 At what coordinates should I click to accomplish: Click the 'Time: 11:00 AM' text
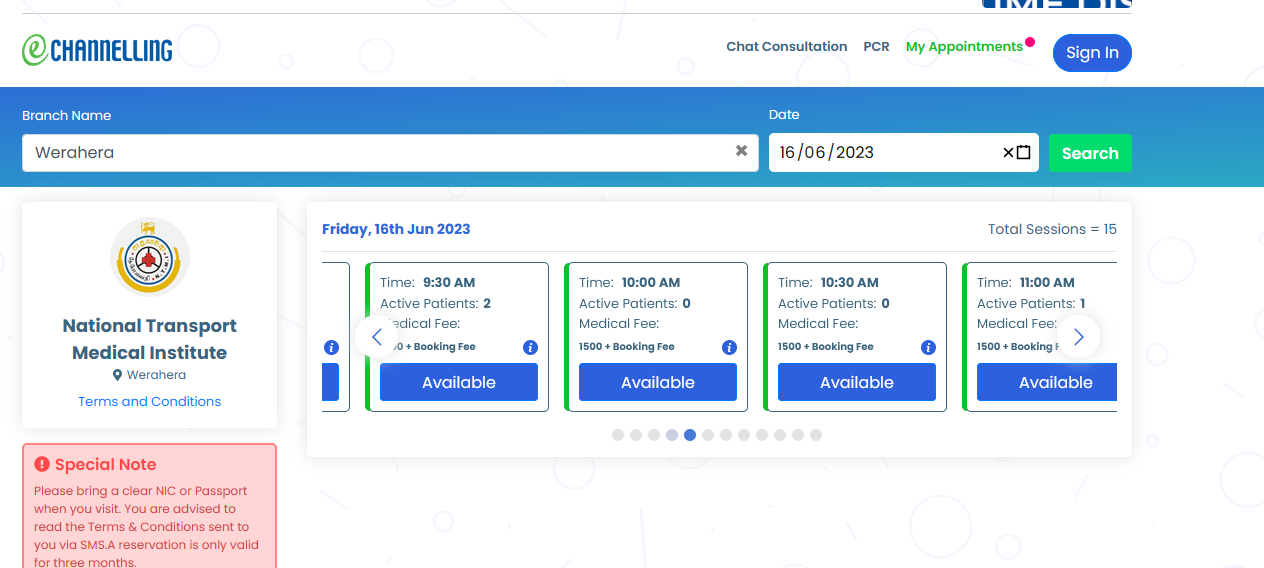click(x=1026, y=283)
